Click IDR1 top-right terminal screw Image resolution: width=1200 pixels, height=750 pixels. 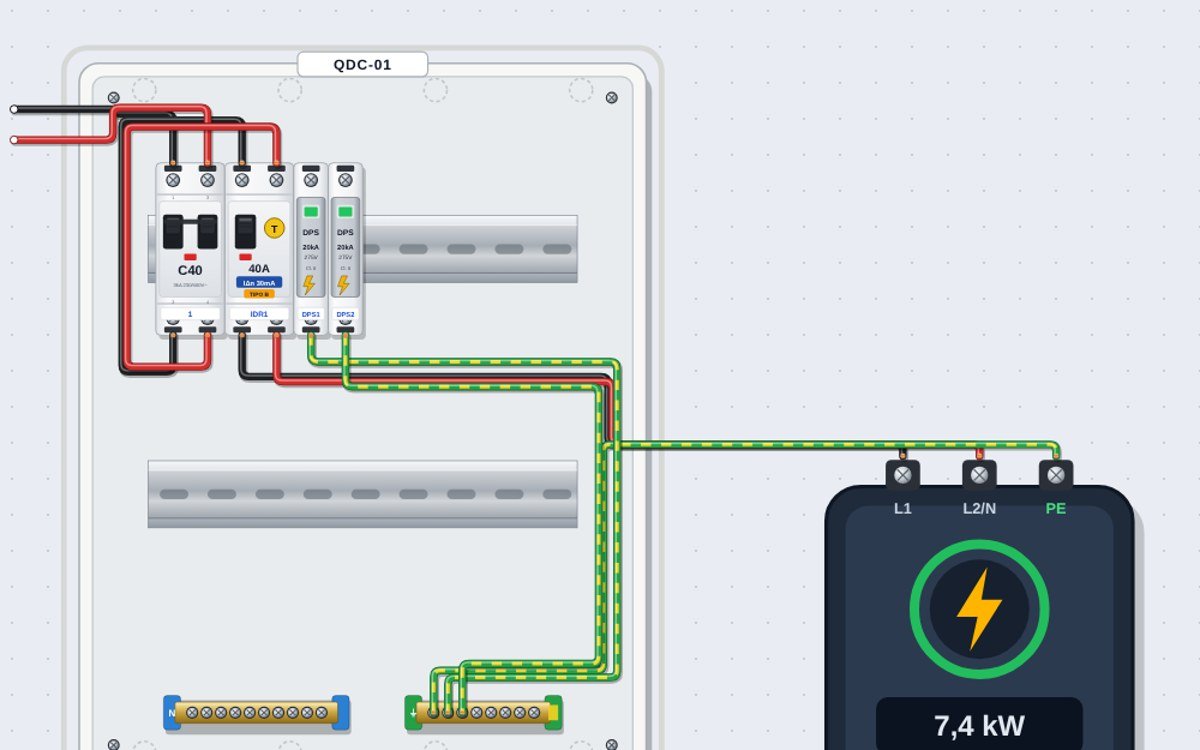276,180
